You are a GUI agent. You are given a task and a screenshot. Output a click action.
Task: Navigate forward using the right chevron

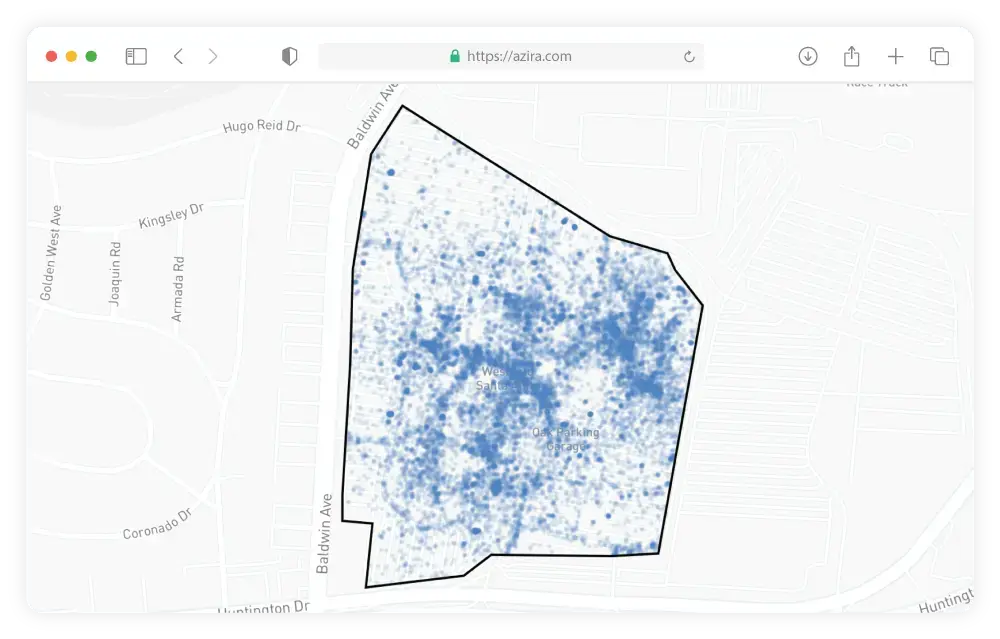(x=212, y=56)
